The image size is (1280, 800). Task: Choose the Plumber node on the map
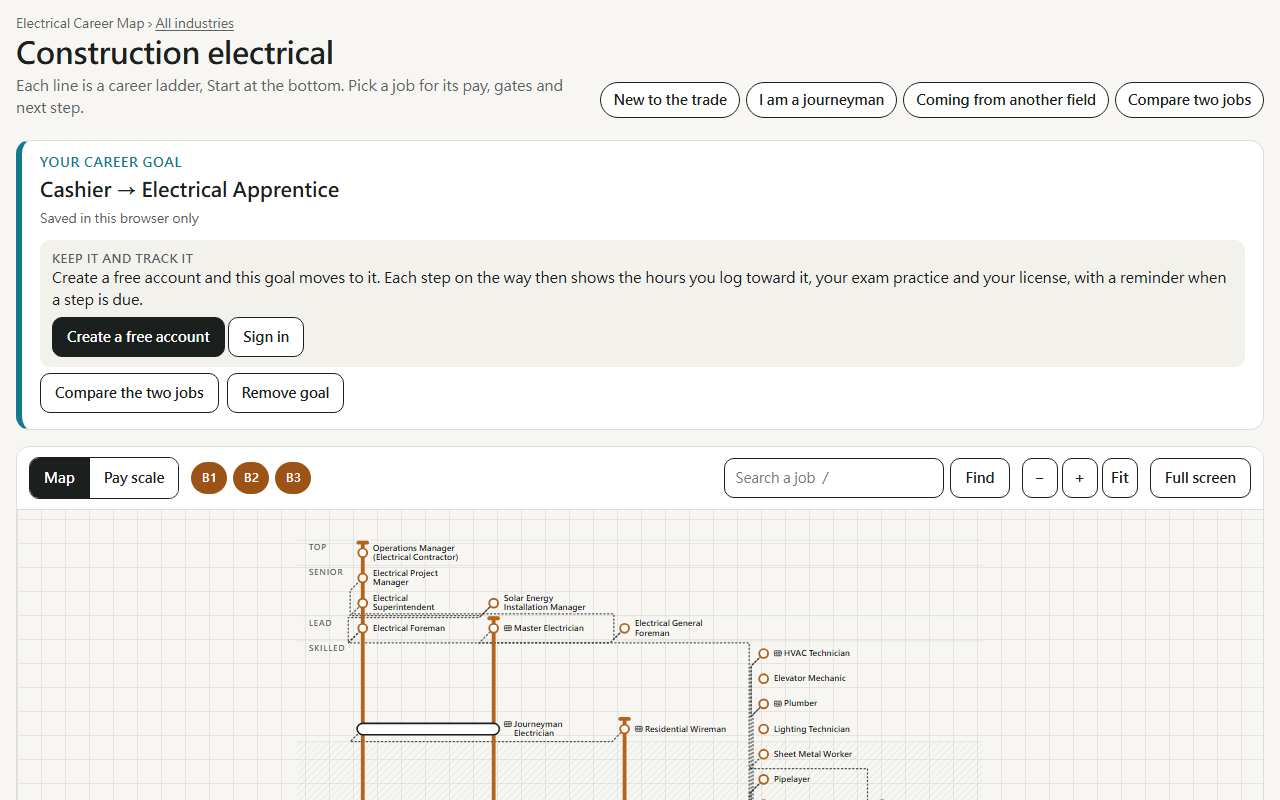point(763,703)
